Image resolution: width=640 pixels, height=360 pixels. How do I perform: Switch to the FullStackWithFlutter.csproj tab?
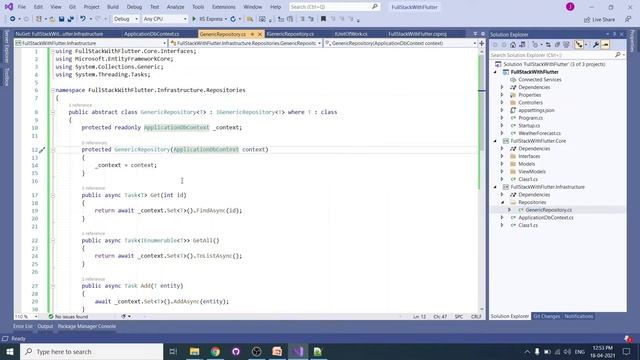(x=417, y=34)
